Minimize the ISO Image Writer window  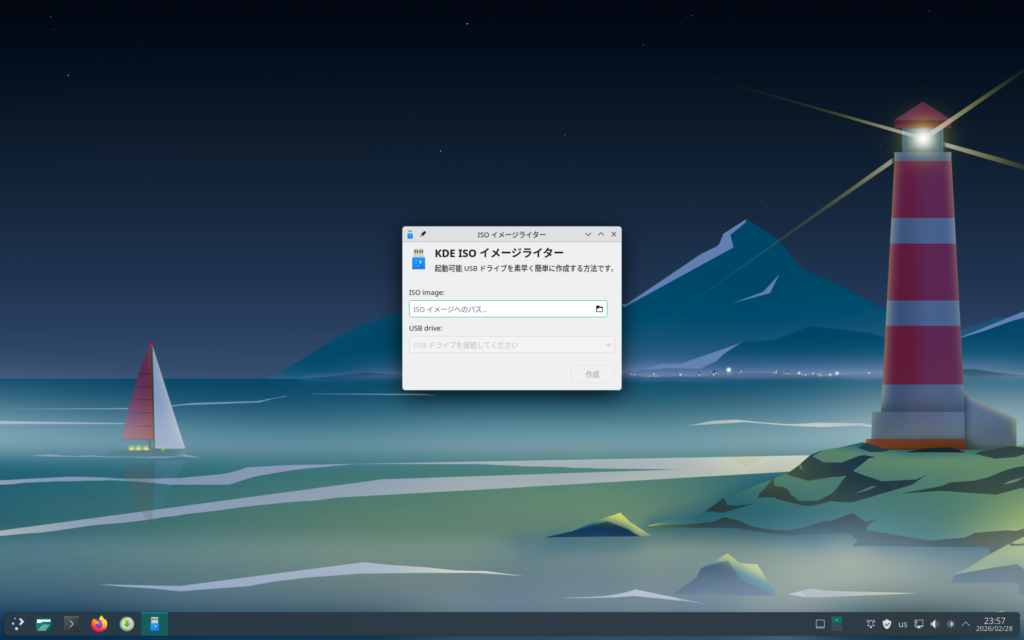(x=588, y=234)
